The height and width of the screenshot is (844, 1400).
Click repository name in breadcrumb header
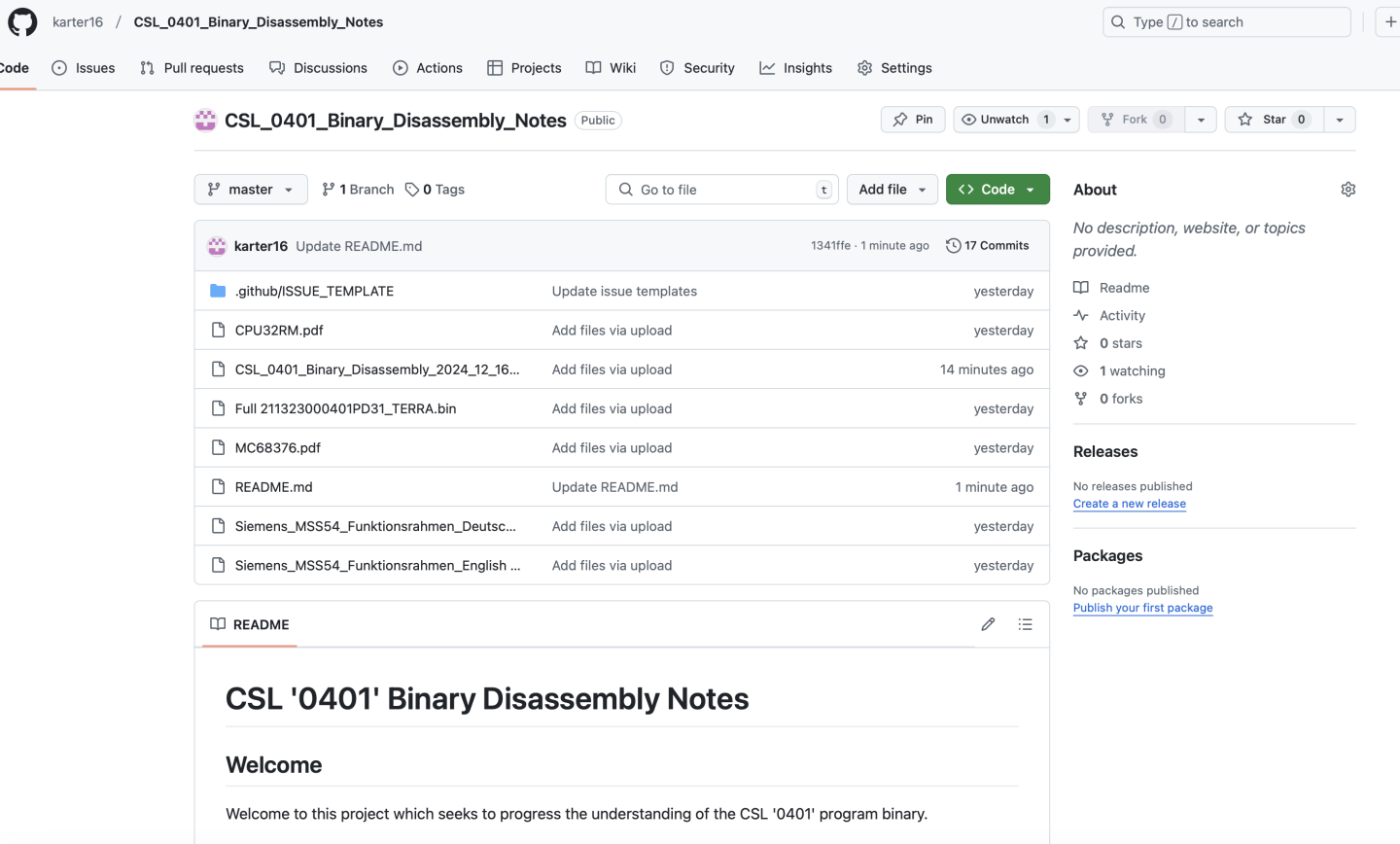click(x=259, y=21)
